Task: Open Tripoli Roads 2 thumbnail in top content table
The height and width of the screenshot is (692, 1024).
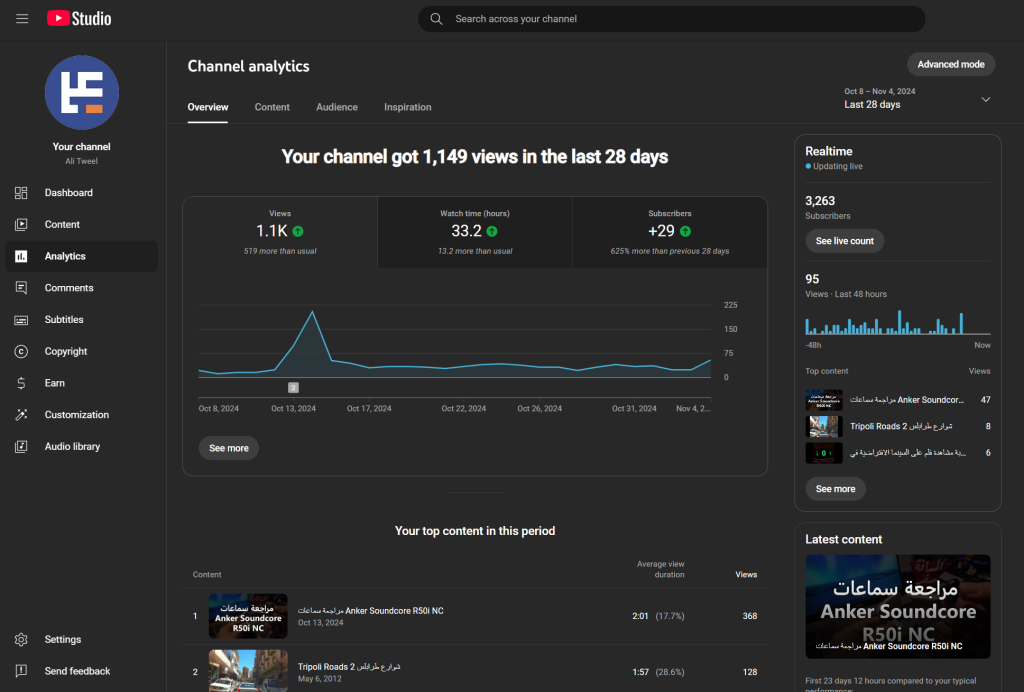Action: click(248, 670)
